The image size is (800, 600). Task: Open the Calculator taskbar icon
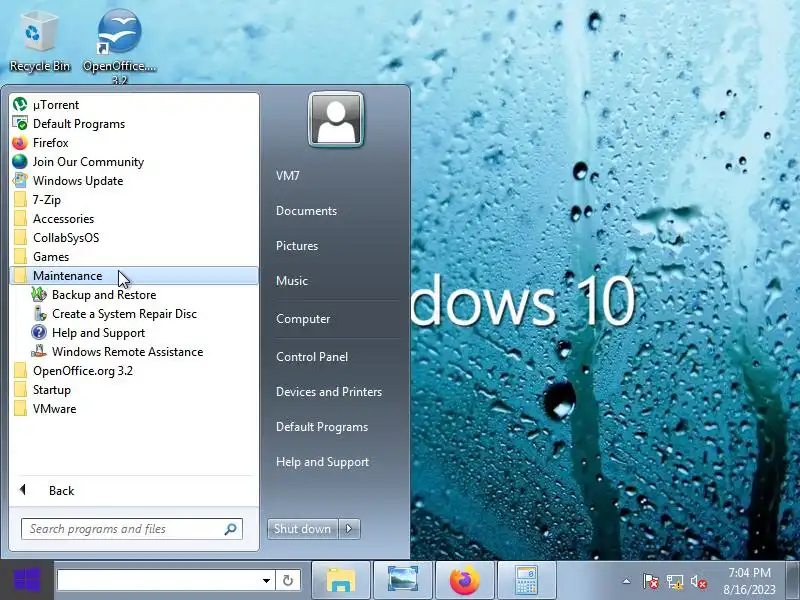coord(527,581)
